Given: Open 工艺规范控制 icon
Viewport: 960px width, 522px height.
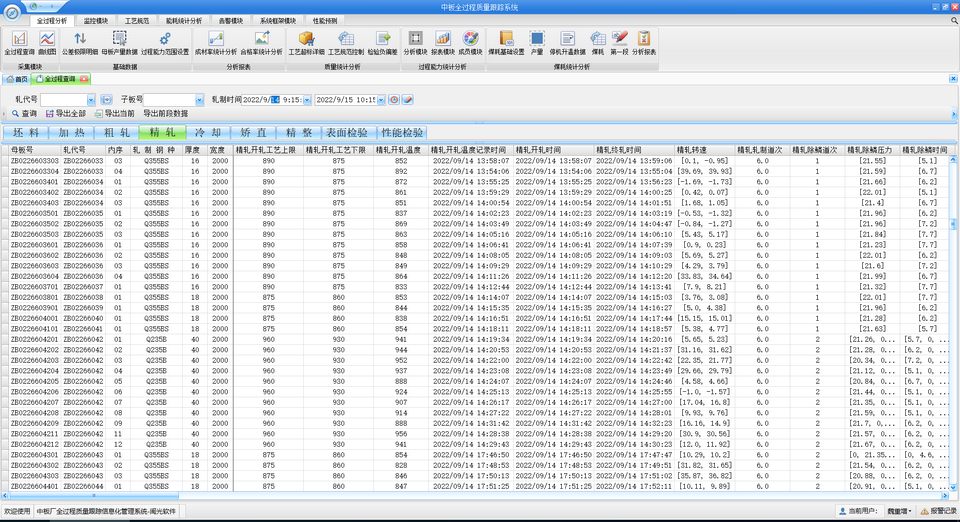Looking at the screenshot, I should click(346, 43).
